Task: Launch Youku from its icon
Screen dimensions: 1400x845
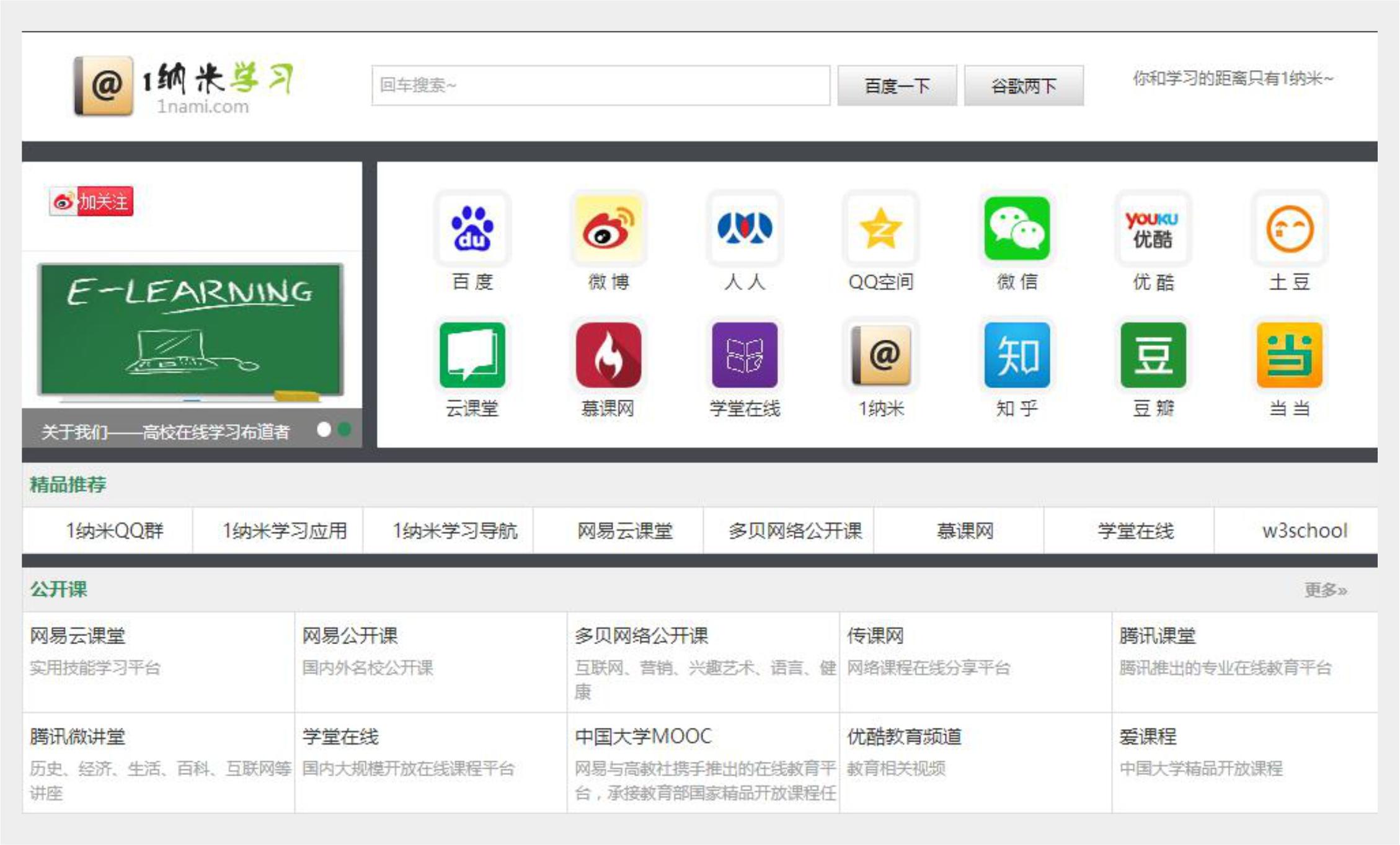Action: (x=1154, y=228)
